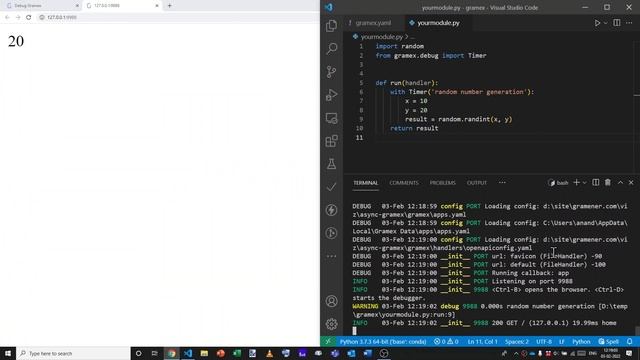The height and width of the screenshot is (360, 640).
Task: Change indentation via Spaces: 2
Action: [x=517, y=342]
